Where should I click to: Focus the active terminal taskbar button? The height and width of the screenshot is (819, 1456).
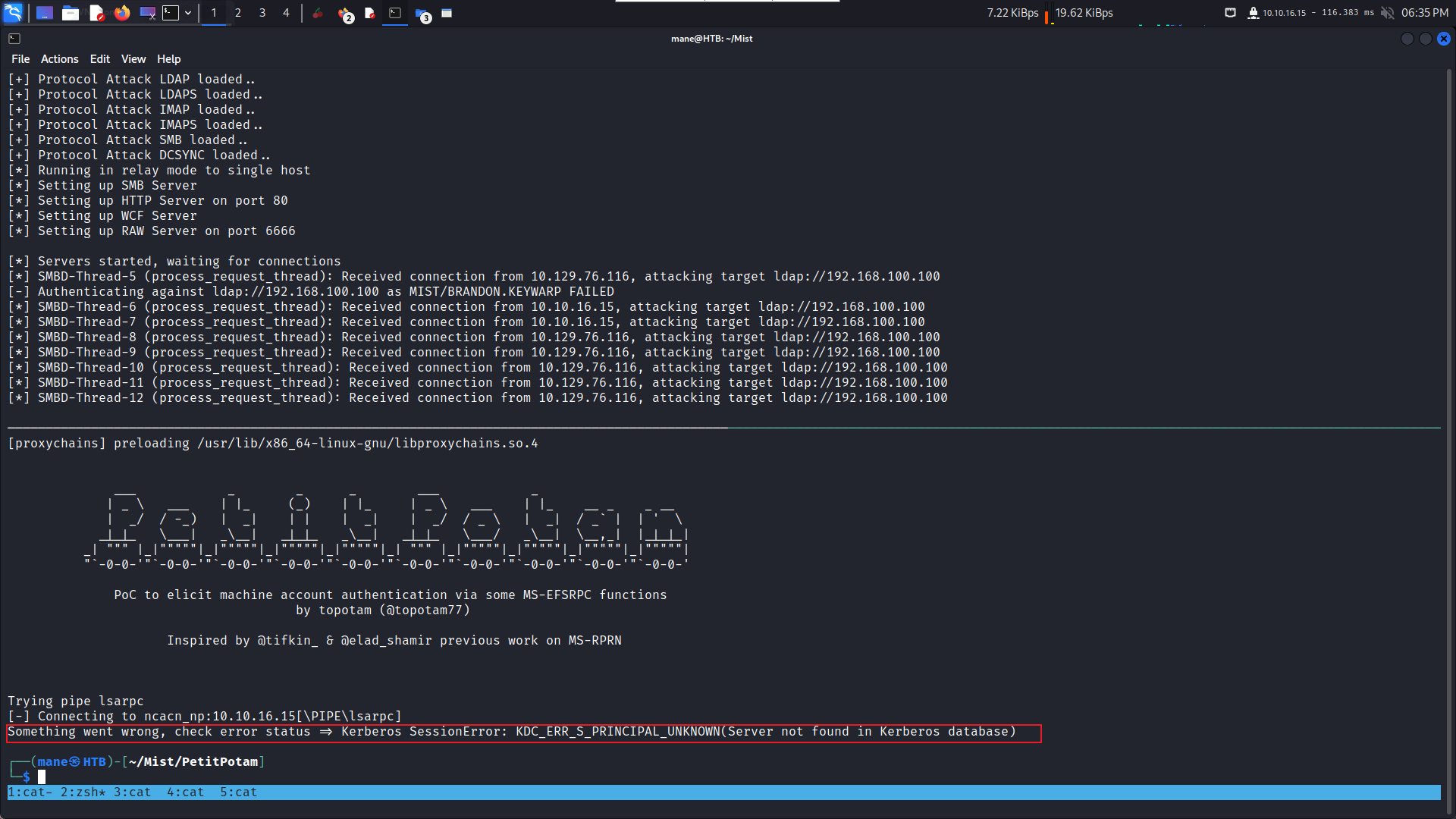coord(395,13)
